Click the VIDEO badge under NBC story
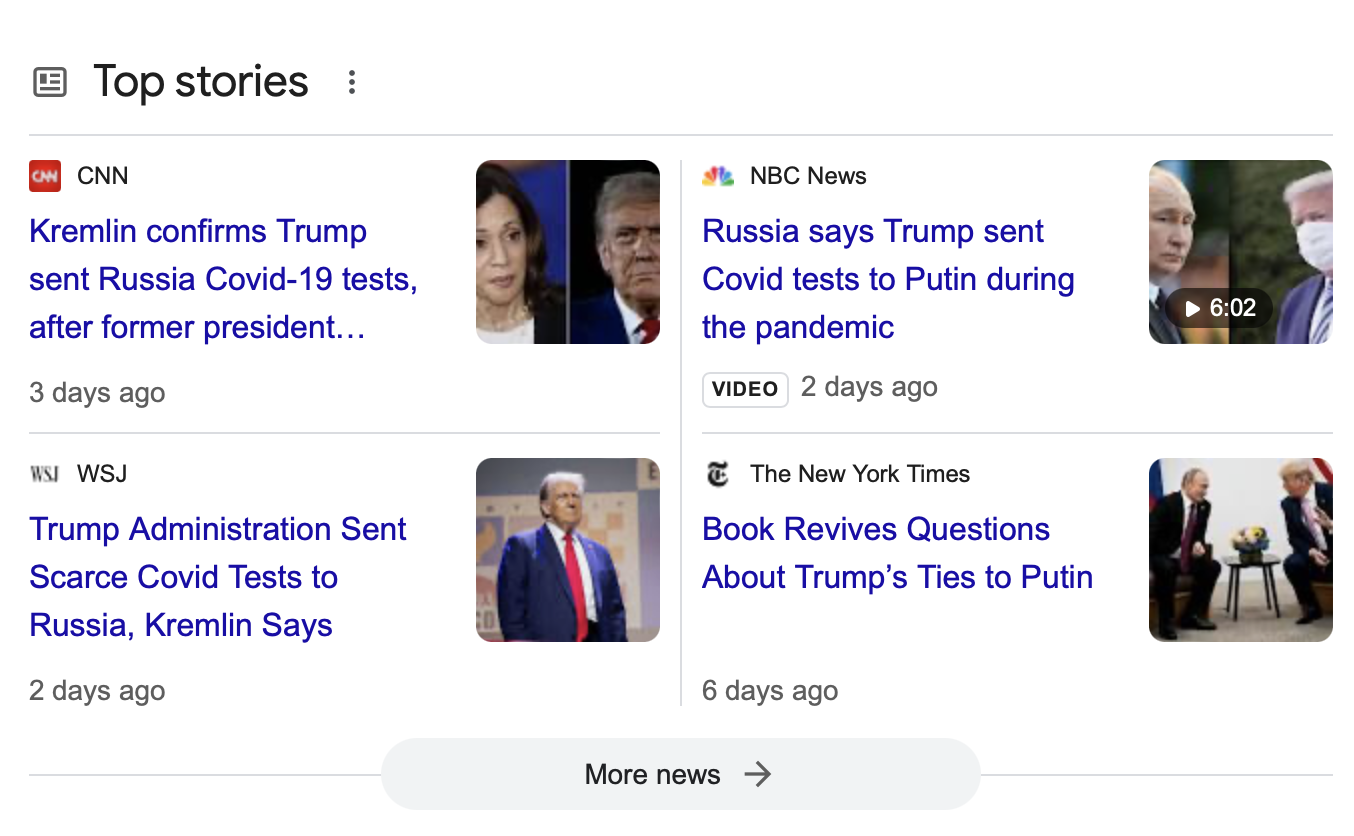1354x836 pixels. (x=745, y=389)
